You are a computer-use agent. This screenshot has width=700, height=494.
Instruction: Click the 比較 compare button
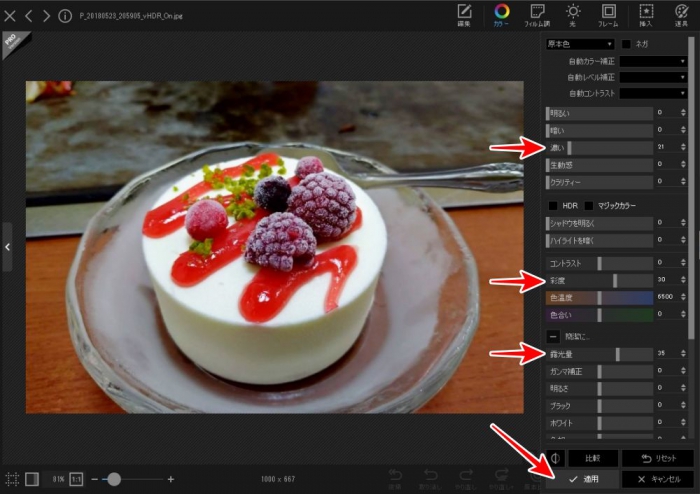click(593, 458)
